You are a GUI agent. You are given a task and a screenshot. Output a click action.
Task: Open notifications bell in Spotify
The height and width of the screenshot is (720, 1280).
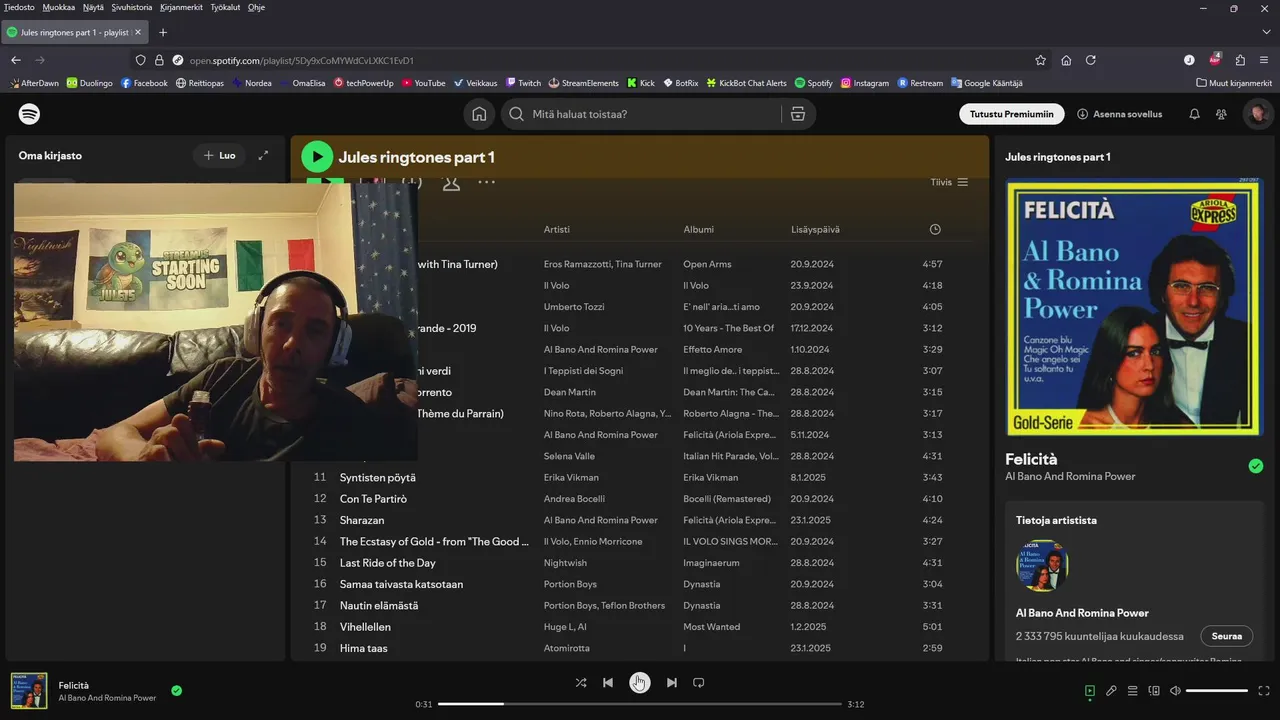(1194, 114)
